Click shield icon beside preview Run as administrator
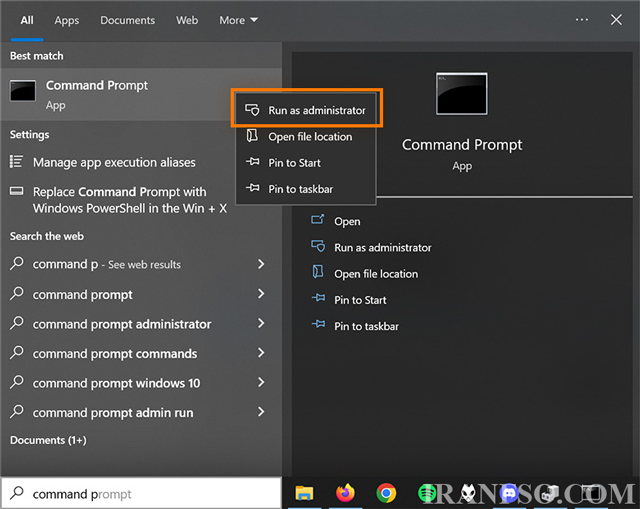The width and height of the screenshot is (640, 509). tap(318, 246)
